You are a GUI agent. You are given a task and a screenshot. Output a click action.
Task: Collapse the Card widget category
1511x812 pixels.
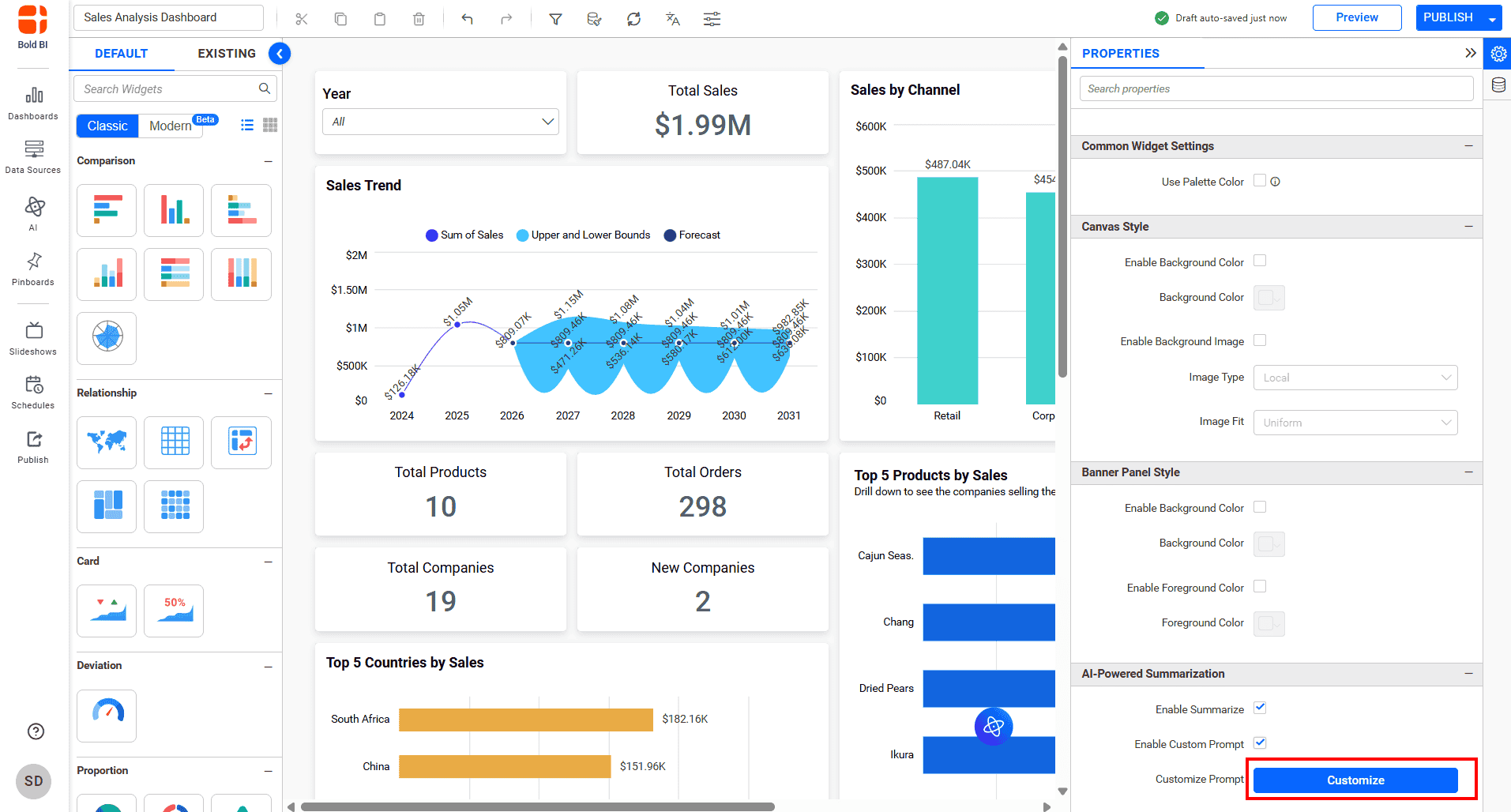(x=269, y=562)
